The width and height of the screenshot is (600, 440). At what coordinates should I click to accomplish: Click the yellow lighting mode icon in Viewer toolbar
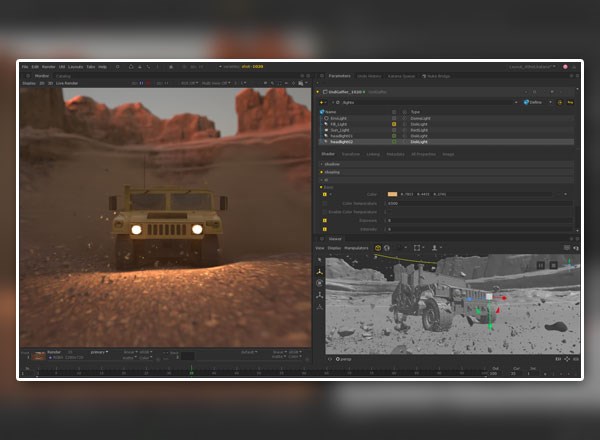379,247
